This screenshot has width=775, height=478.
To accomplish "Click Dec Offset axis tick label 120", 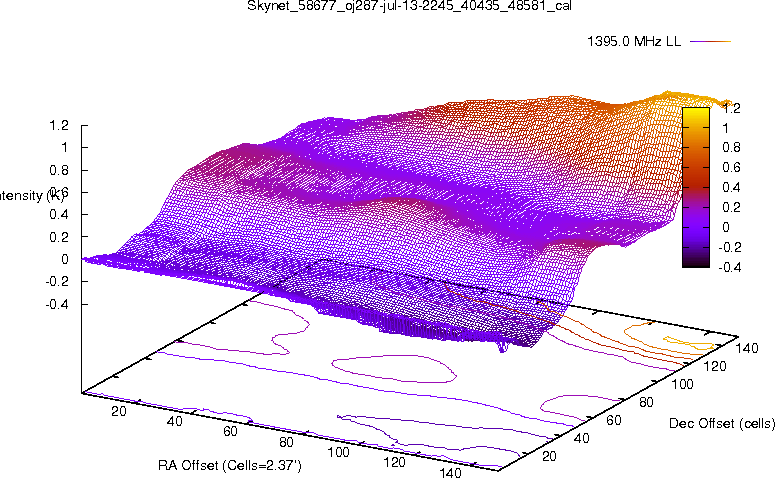I will [715, 366].
